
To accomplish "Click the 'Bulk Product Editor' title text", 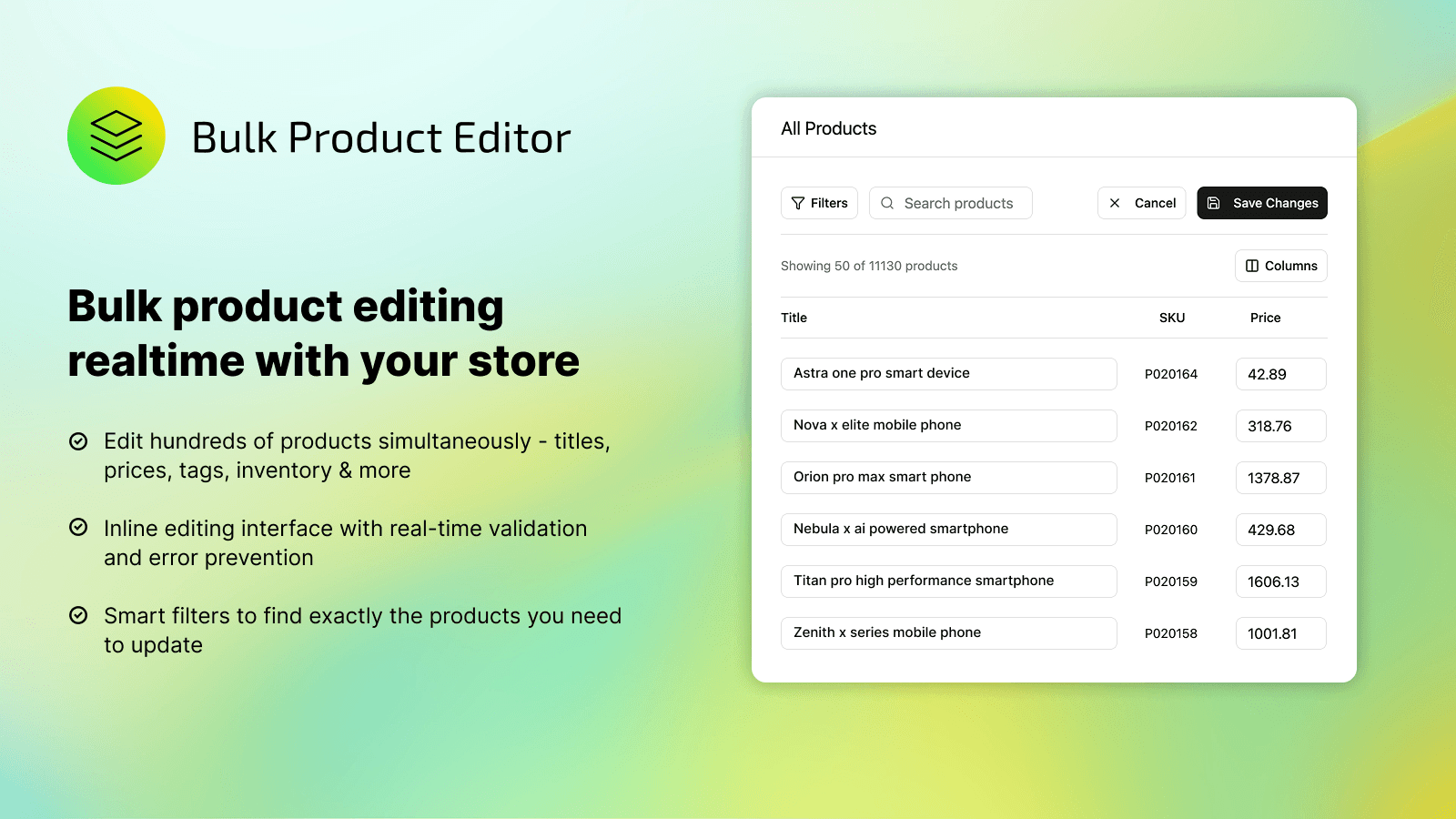I will 381,137.
